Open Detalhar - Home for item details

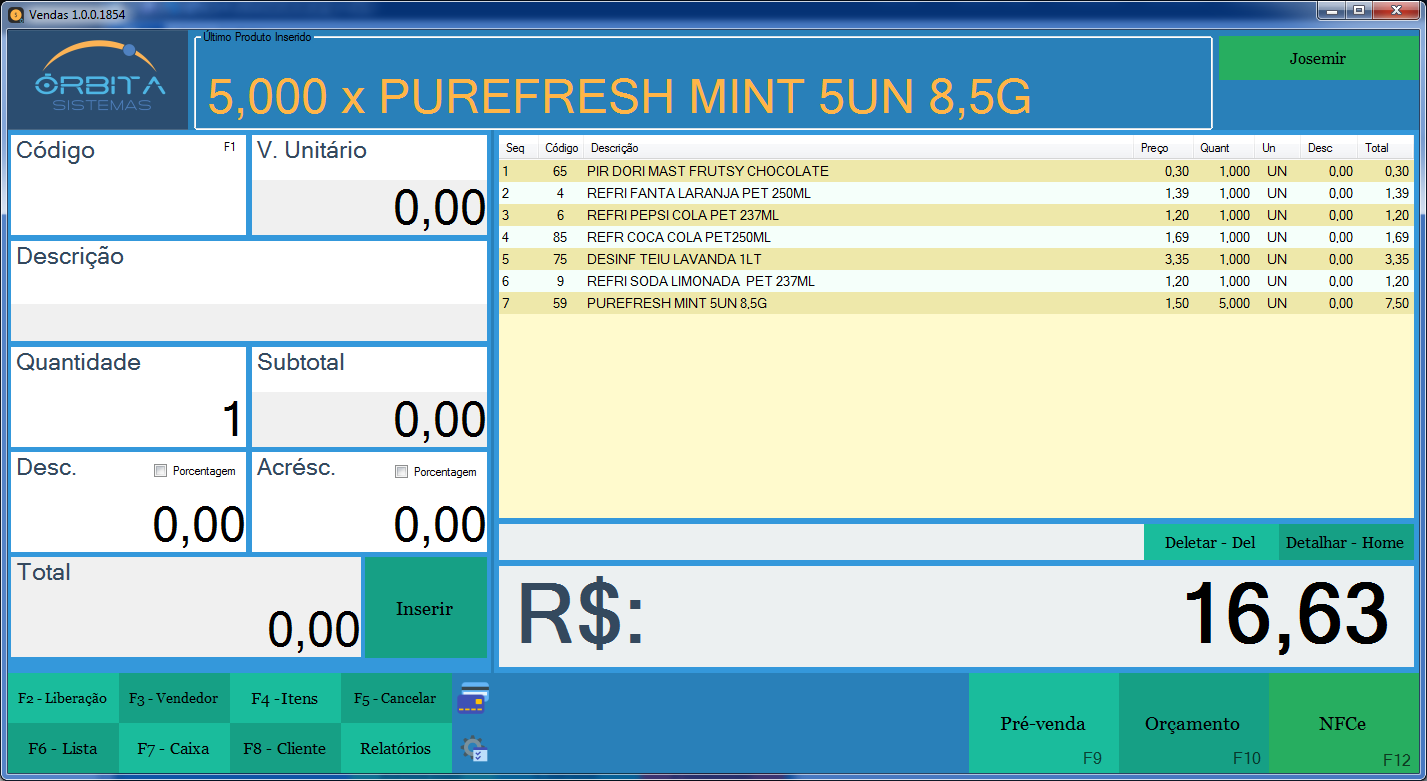click(x=1345, y=542)
